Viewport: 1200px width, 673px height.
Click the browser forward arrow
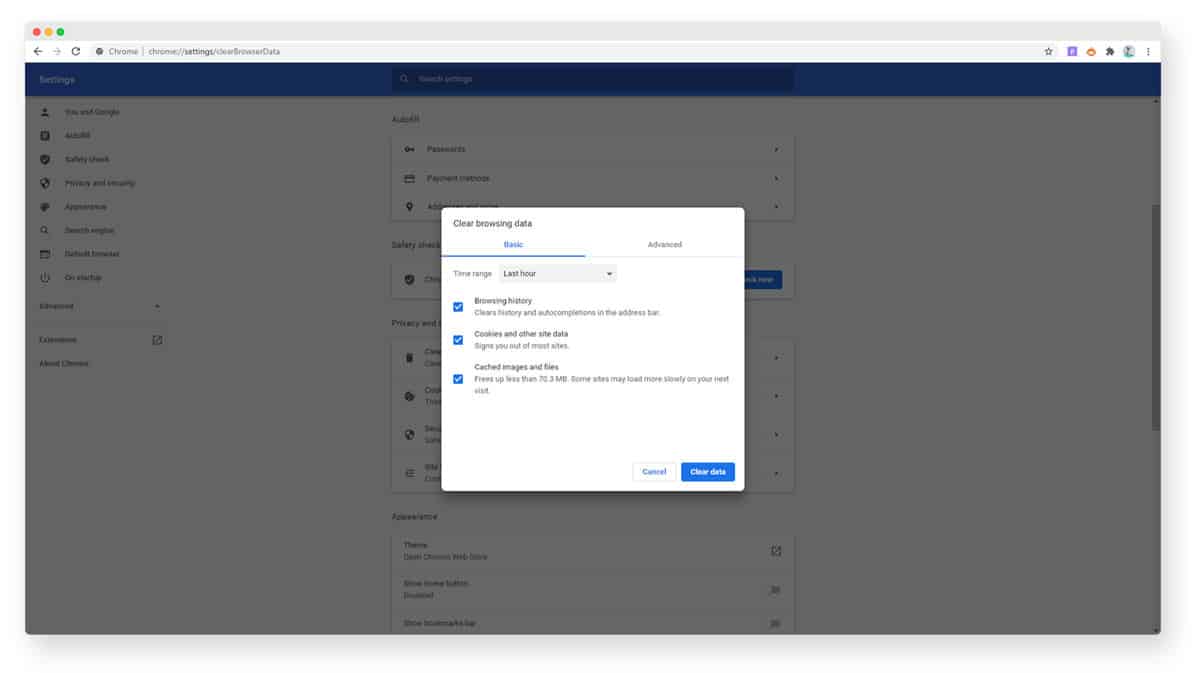57,51
